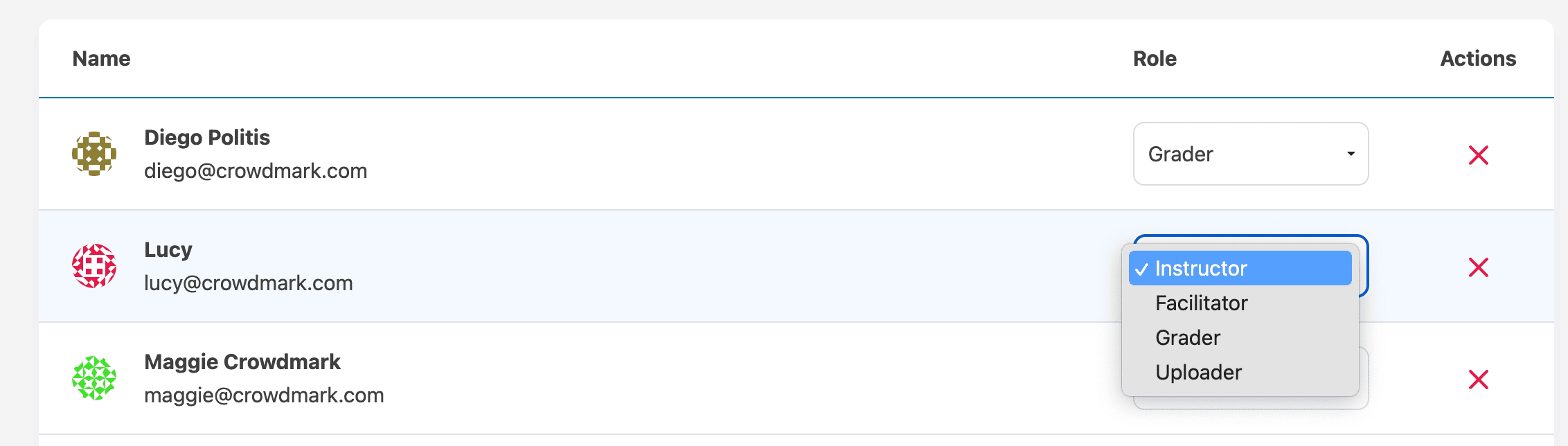Click the red X in Lucy's row
The image size is (1568, 446).
pos(1478,267)
